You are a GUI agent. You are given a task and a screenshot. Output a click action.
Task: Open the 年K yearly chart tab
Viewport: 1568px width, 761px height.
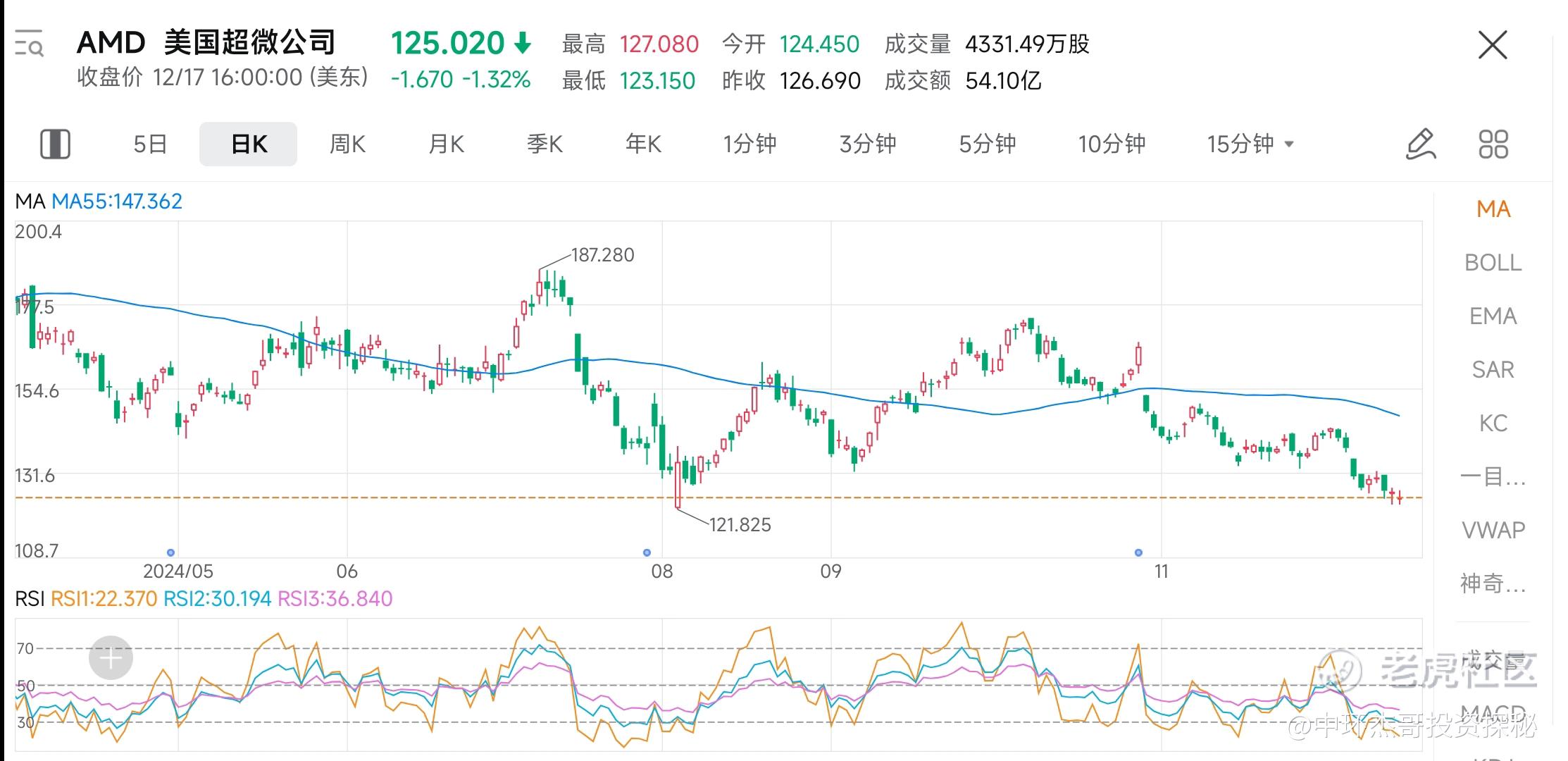(x=643, y=144)
